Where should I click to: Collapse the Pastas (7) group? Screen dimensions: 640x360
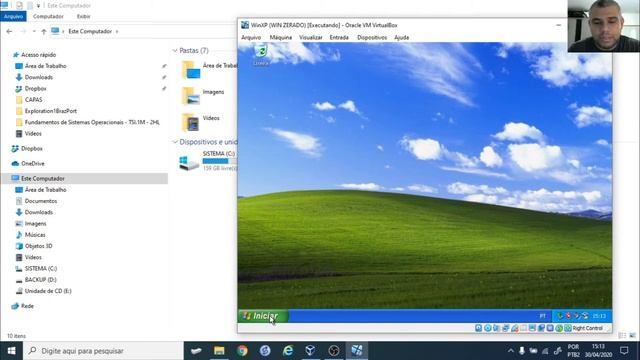(x=175, y=51)
